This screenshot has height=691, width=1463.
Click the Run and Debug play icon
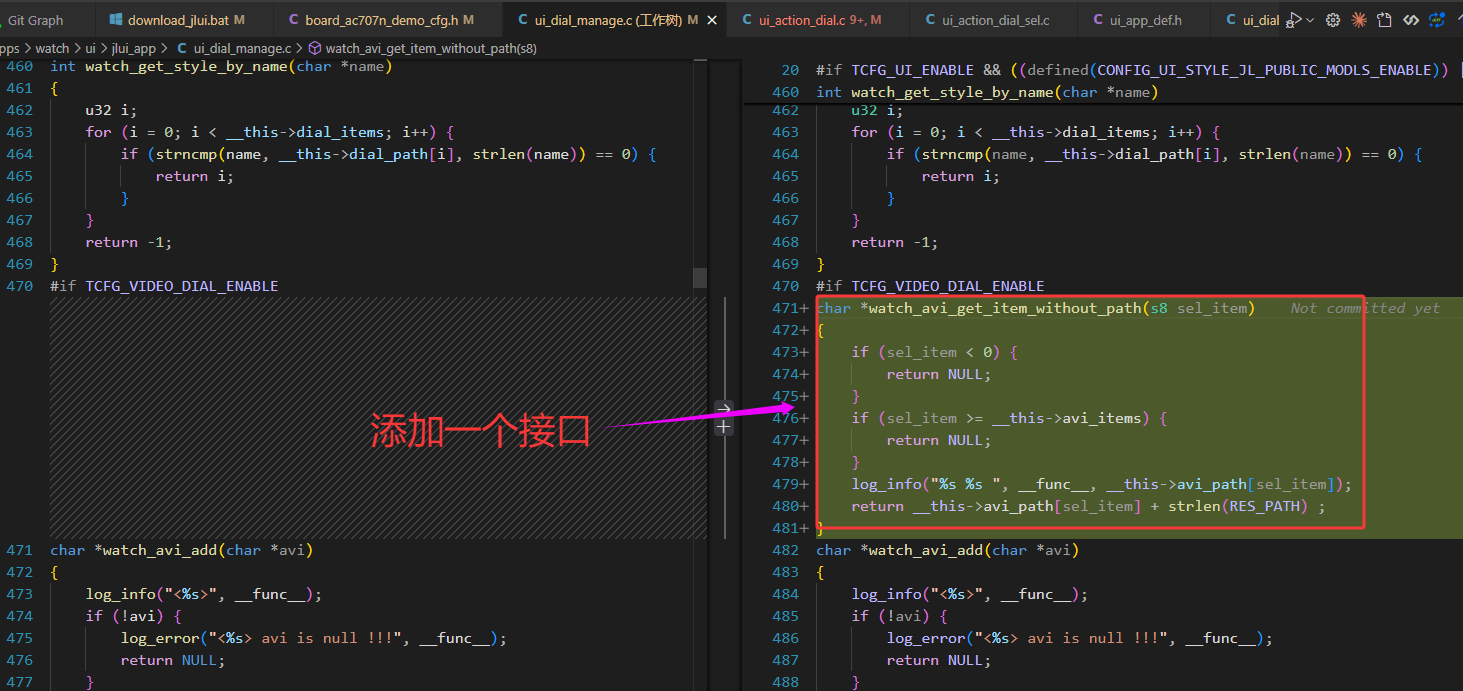pyautogui.click(x=1295, y=20)
